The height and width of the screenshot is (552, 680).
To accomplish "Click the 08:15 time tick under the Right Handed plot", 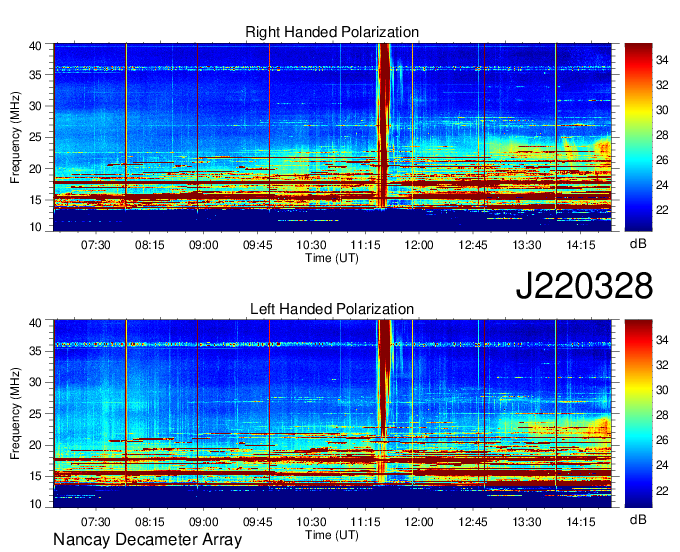I will [x=150, y=245].
